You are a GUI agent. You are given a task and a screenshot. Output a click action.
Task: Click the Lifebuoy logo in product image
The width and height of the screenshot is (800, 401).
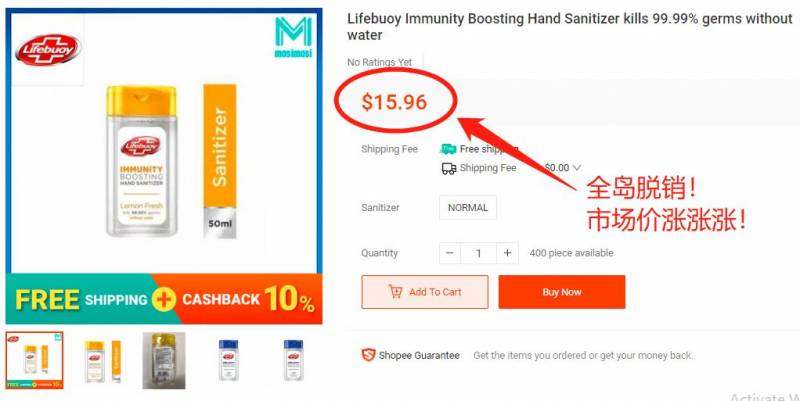tap(48, 50)
